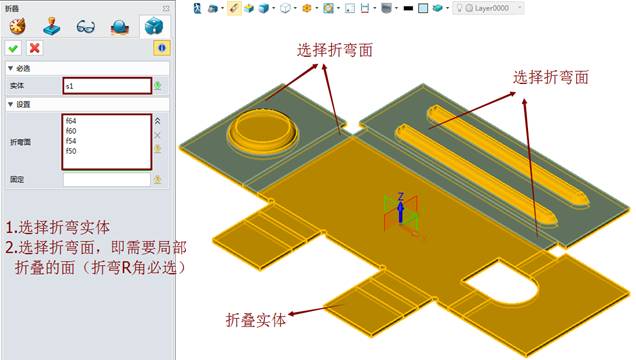Click the yellow pick icon beside the 折弯面 list
This screenshot has height=360, width=636.
pos(158,149)
